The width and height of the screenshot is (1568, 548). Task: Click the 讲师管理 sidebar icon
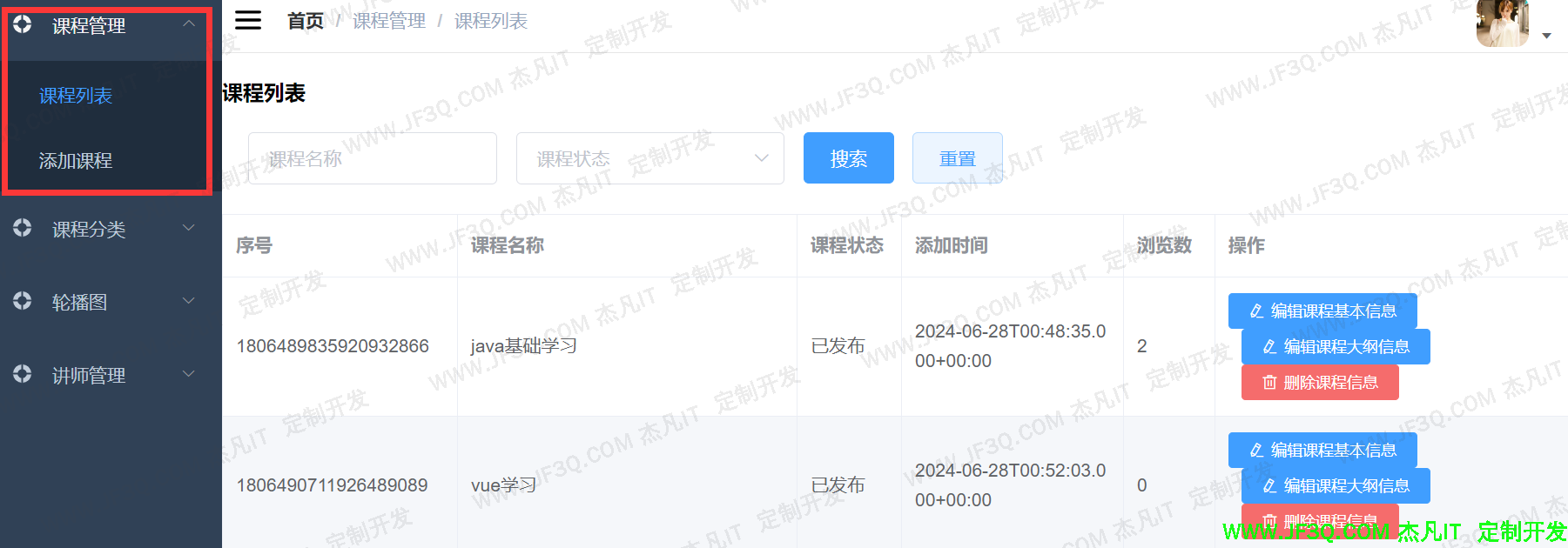(x=23, y=374)
